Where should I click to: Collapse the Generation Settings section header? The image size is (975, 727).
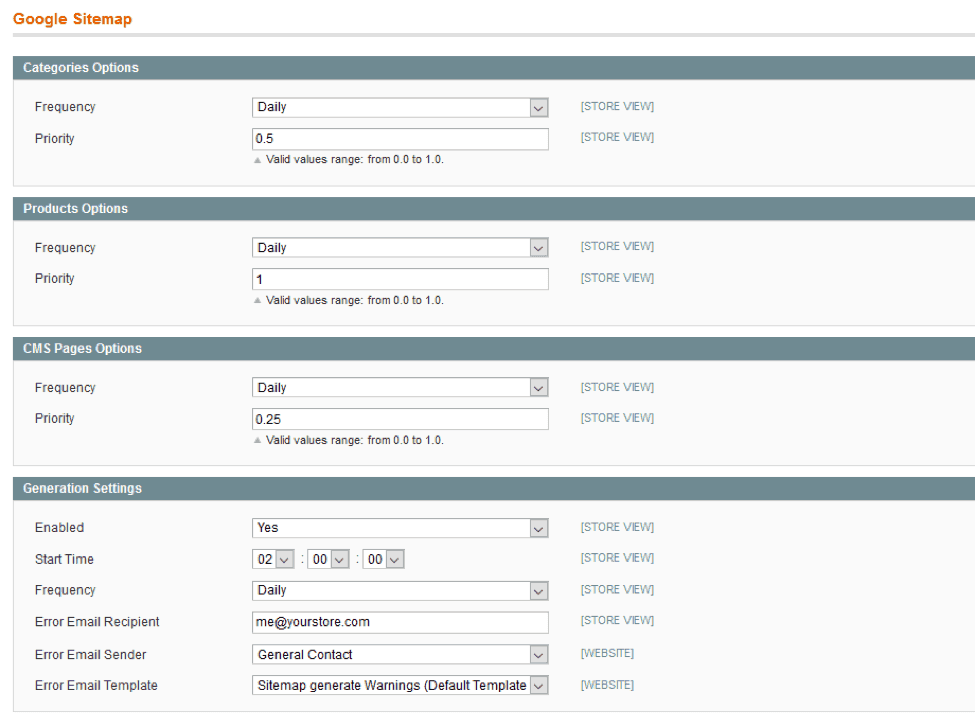pyautogui.click(x=494, y=488)
